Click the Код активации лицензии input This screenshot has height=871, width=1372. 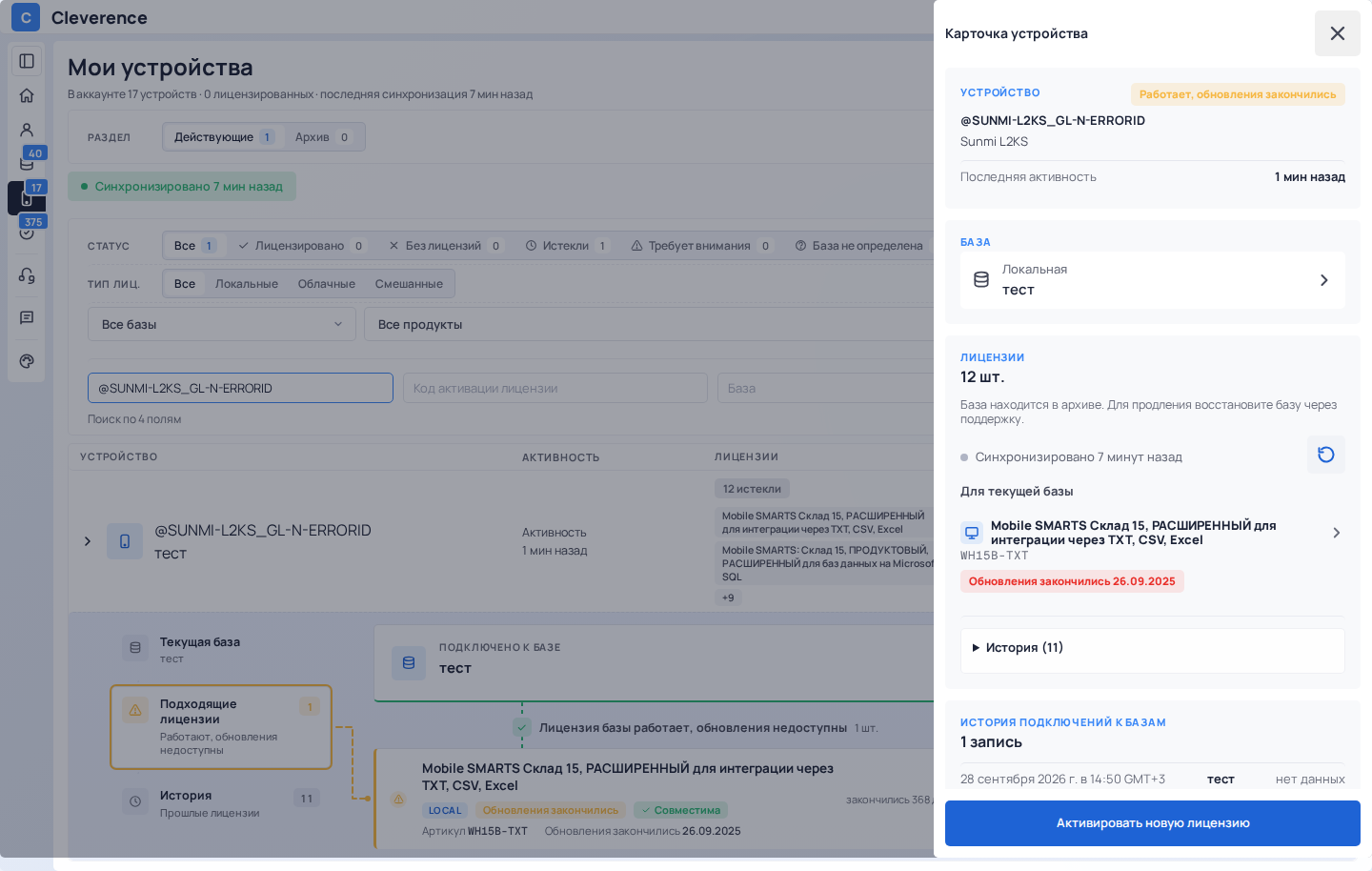(x=555, y=388)
